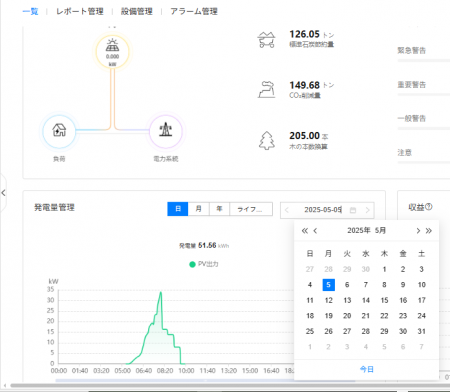450x392 pixels.
Task: Collapse the left sidebar arrow
Action: coord(3,193)
